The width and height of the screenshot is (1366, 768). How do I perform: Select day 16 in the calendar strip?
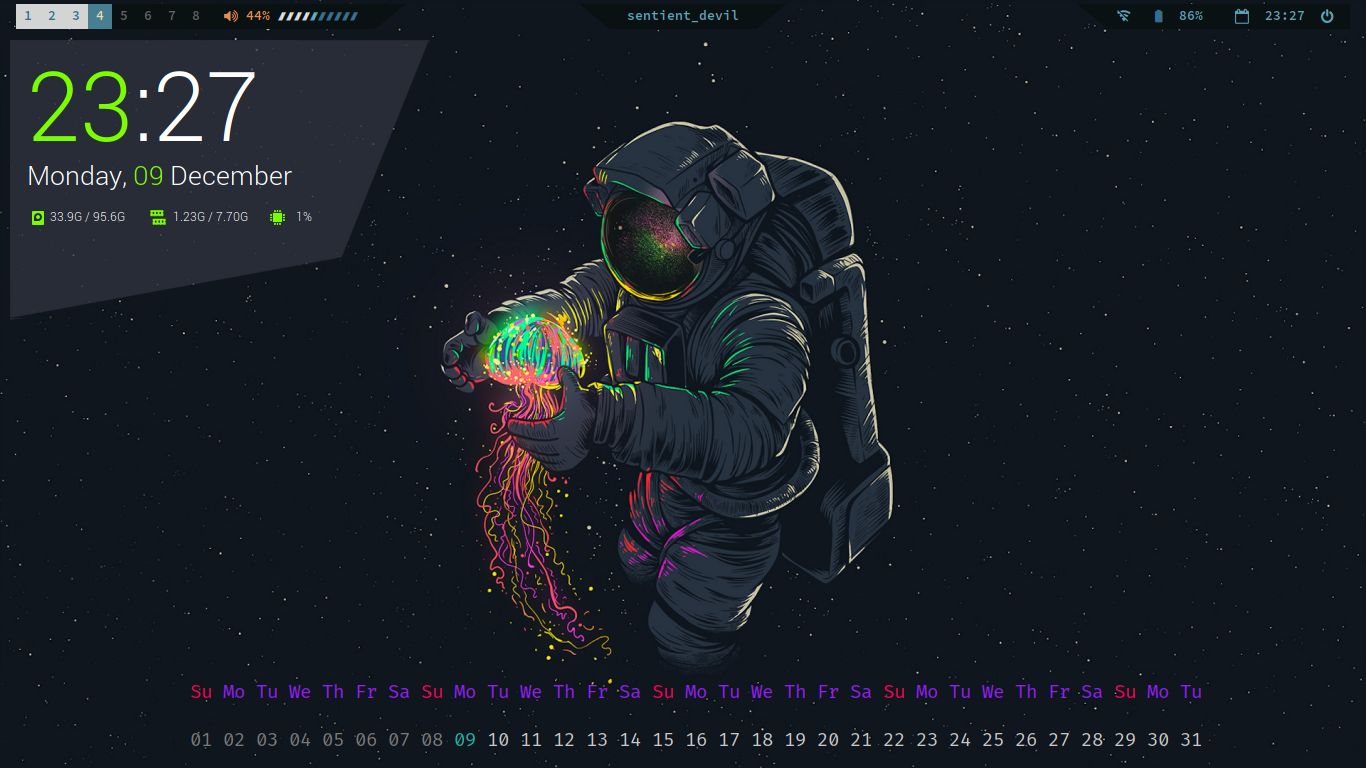(696, 740)
